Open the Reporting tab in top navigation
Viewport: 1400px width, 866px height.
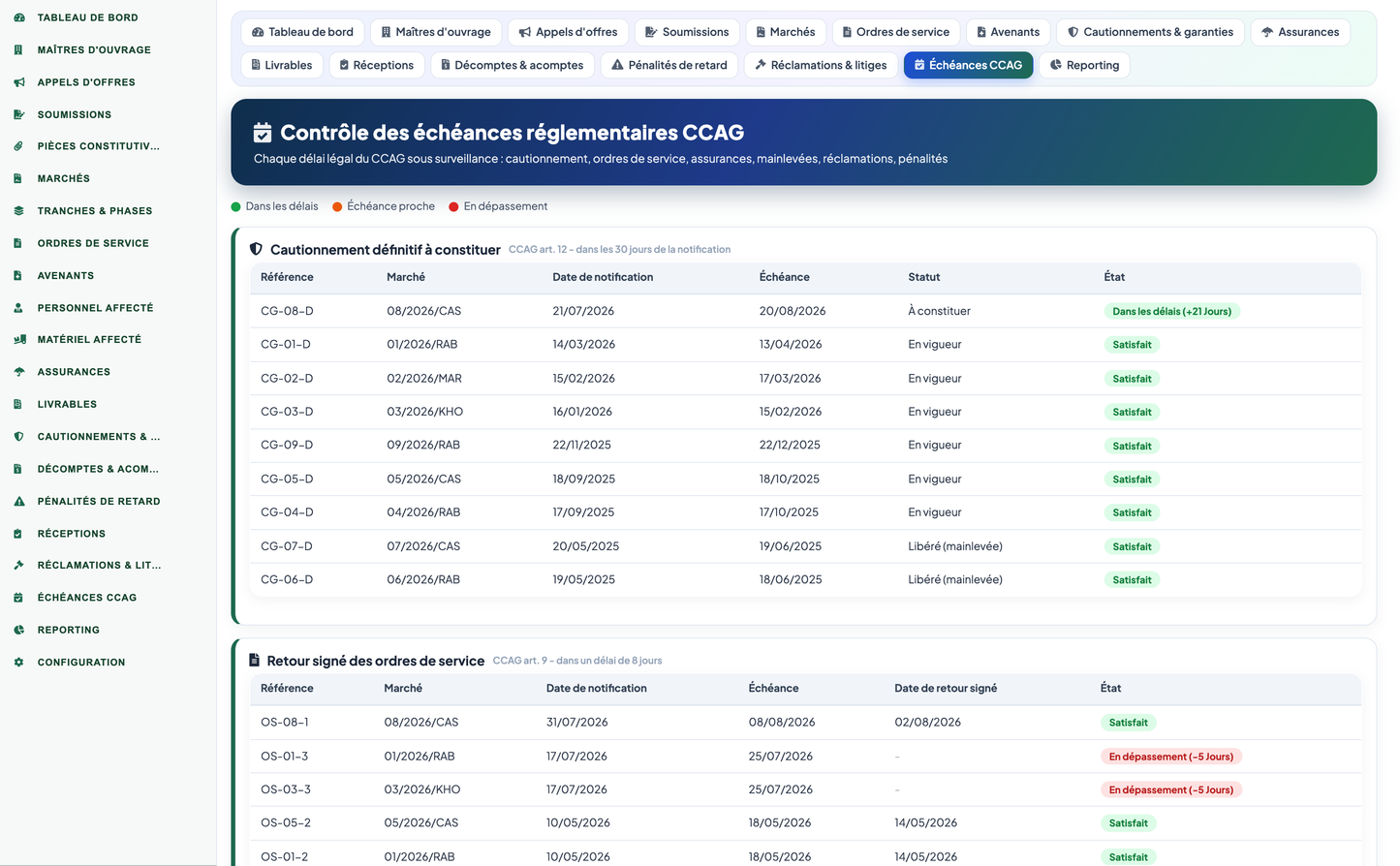pyautogui.click(x=1084, y=65)
